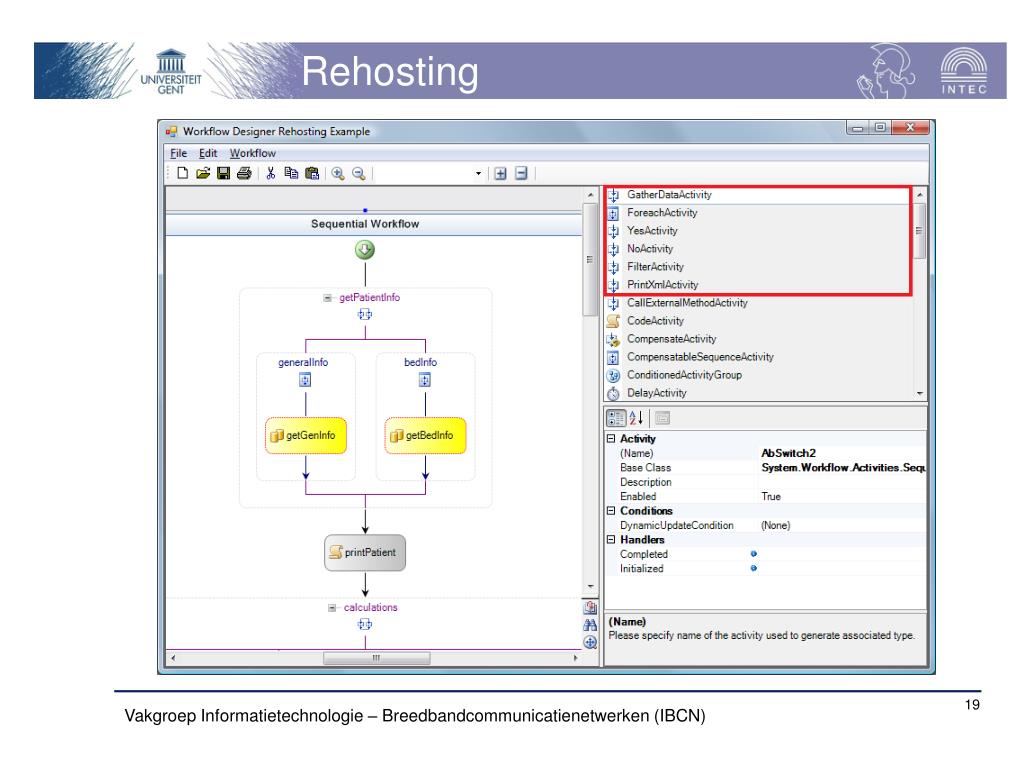Click the Cut scissors icon

[x=271, y=173]
